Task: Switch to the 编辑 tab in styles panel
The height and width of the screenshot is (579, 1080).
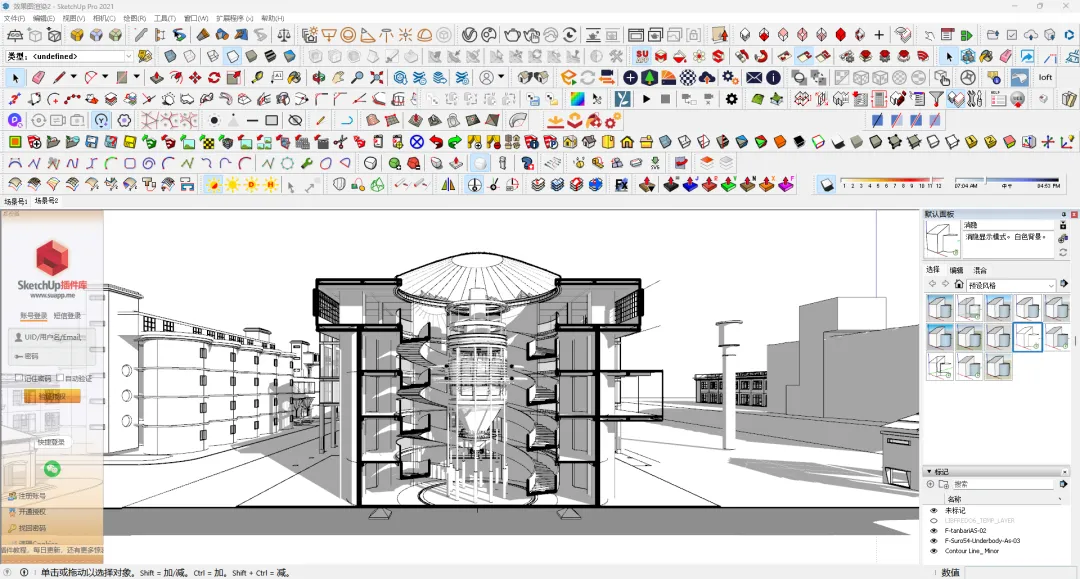Action: tap(957, 270)
